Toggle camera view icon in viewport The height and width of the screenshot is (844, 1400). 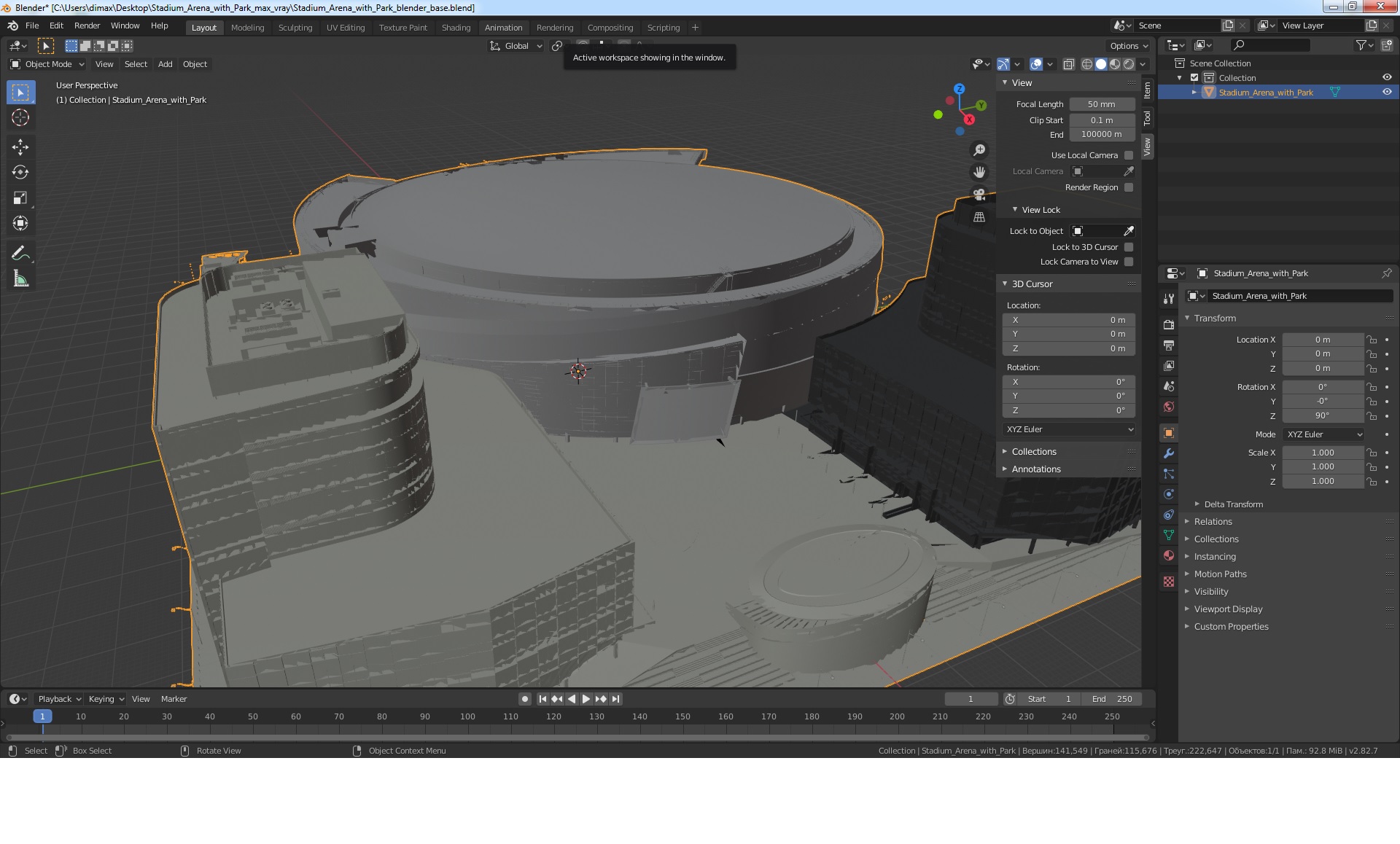pyautogui.click(x=979, y=195)
